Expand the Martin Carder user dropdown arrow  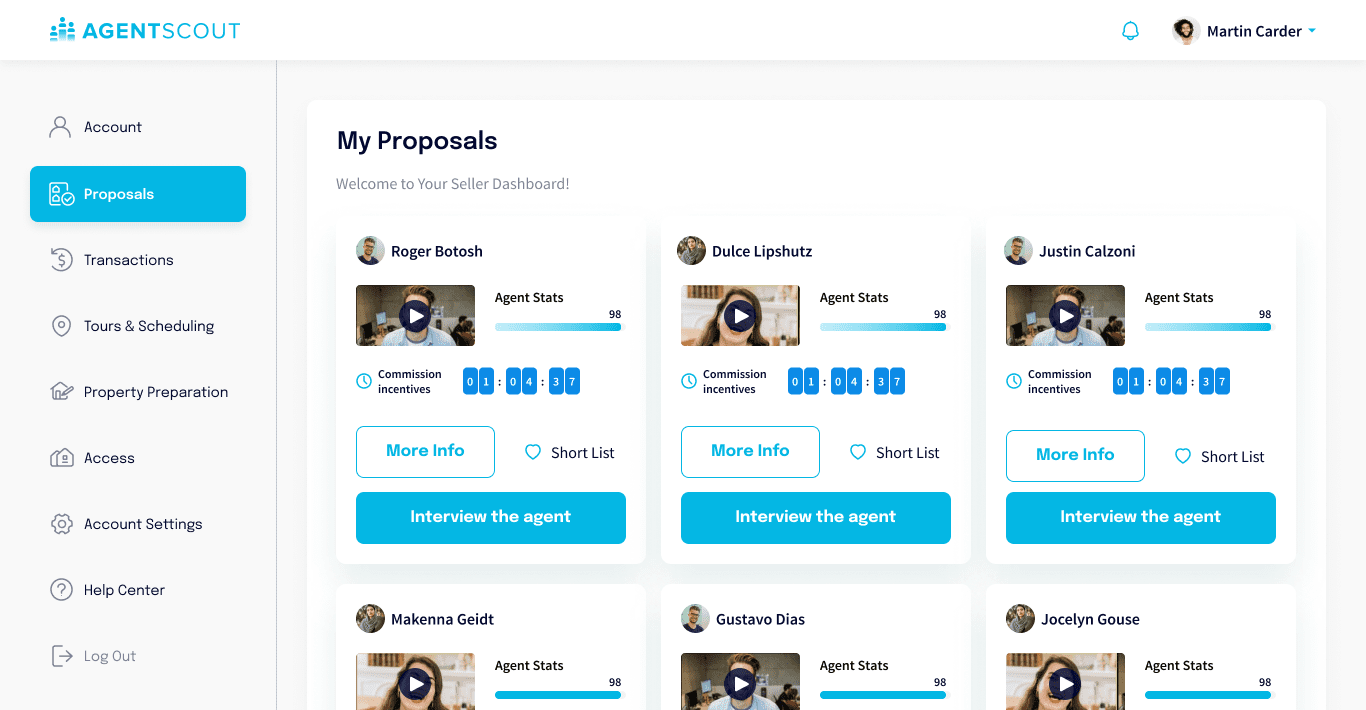(x=1312, y=31)
